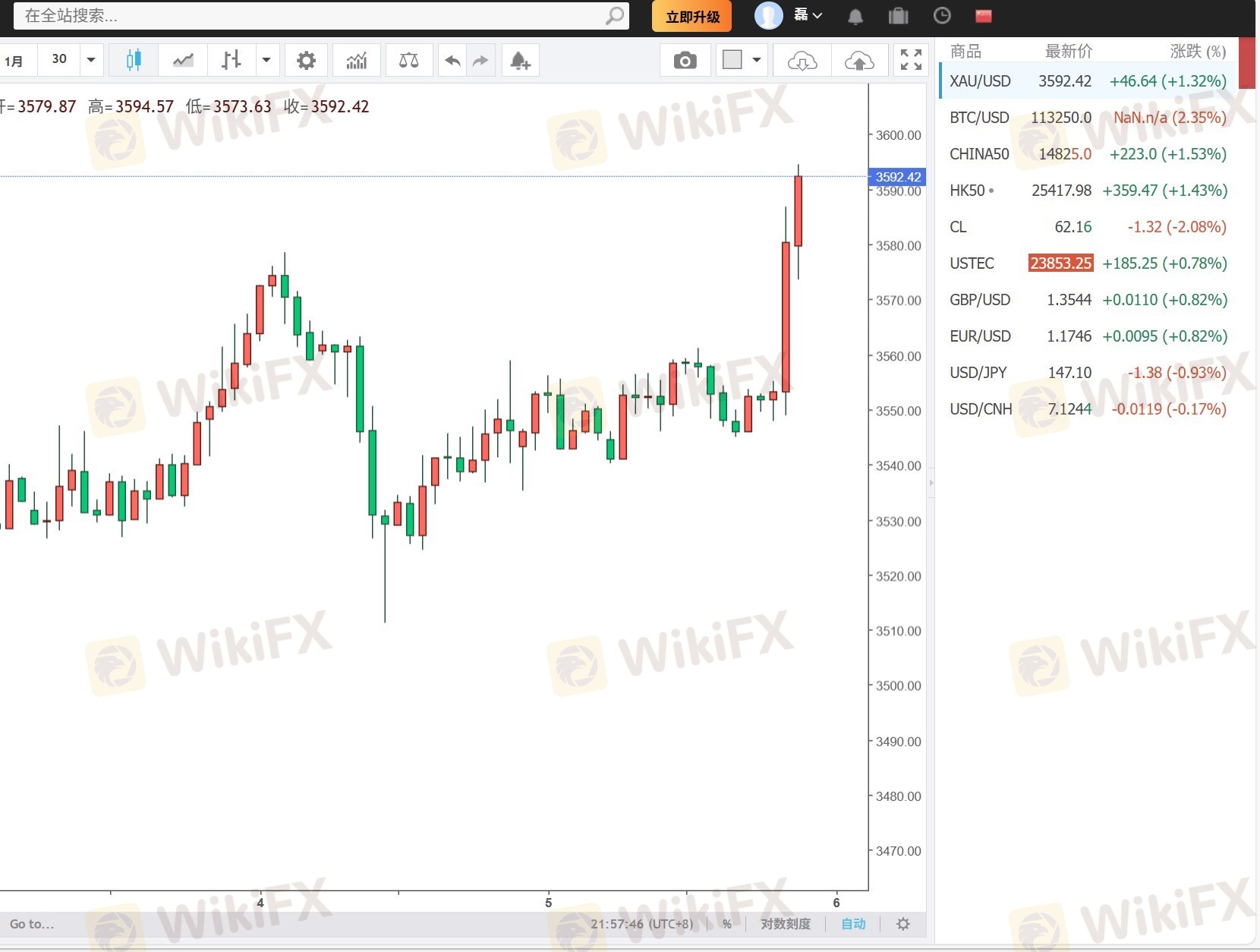Redo the chart action

(480, 60)
